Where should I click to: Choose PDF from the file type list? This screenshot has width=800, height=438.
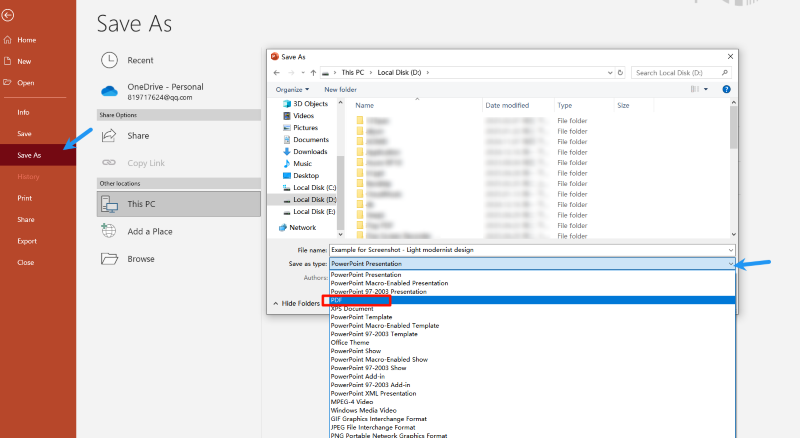(532, 300)
